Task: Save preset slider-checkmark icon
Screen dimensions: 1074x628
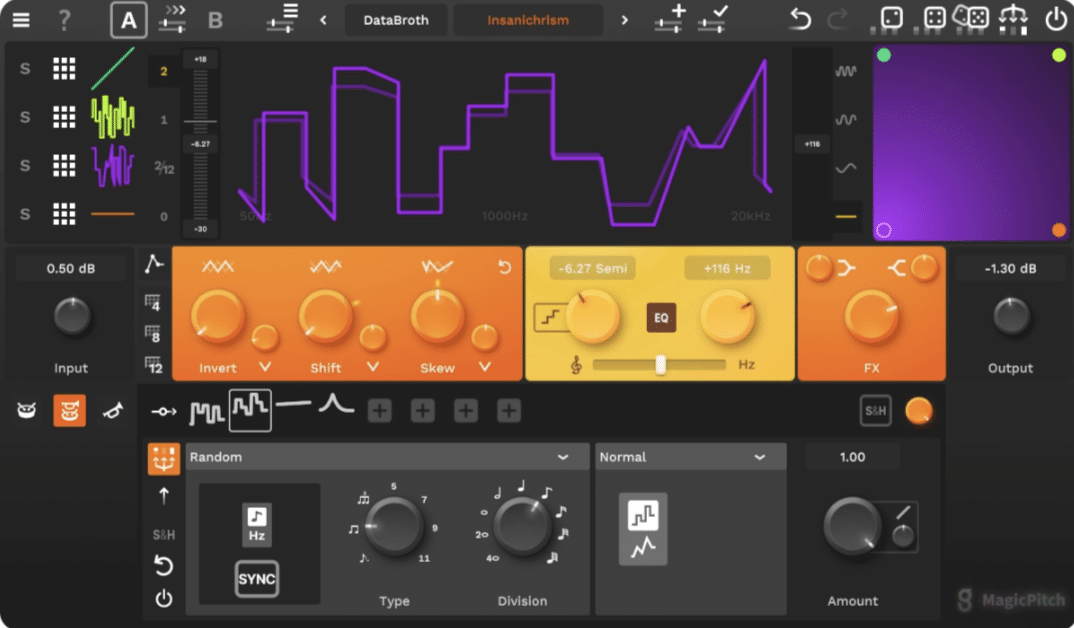Action: click(x=713, y=18)
